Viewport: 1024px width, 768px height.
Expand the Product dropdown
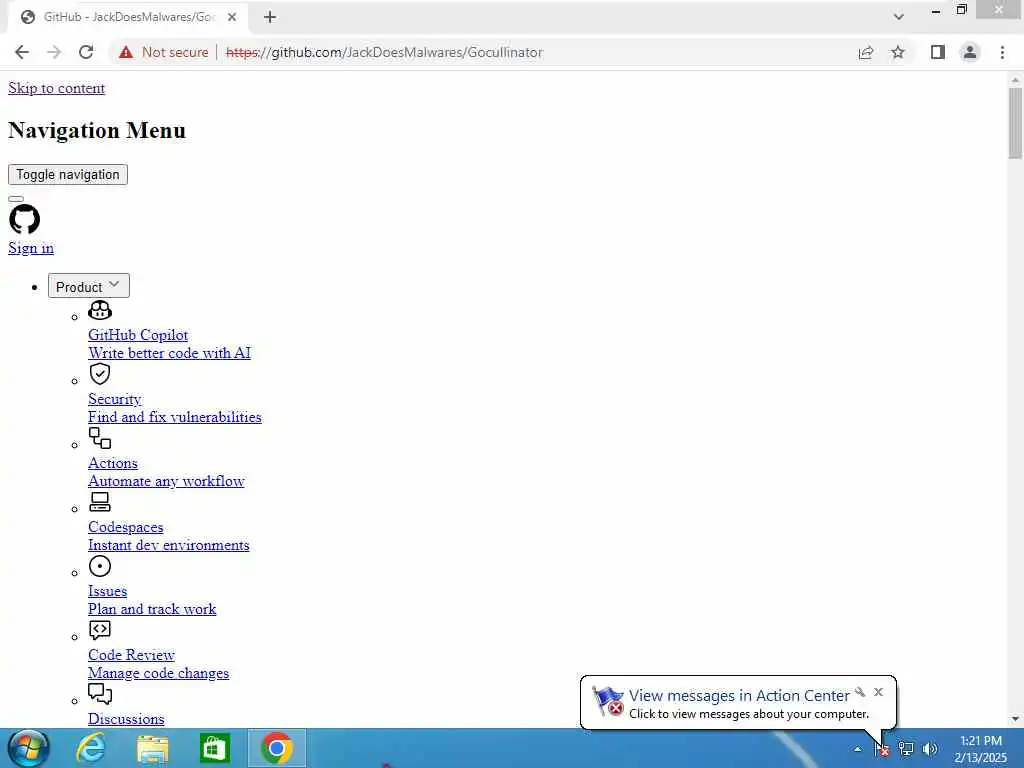89,286
